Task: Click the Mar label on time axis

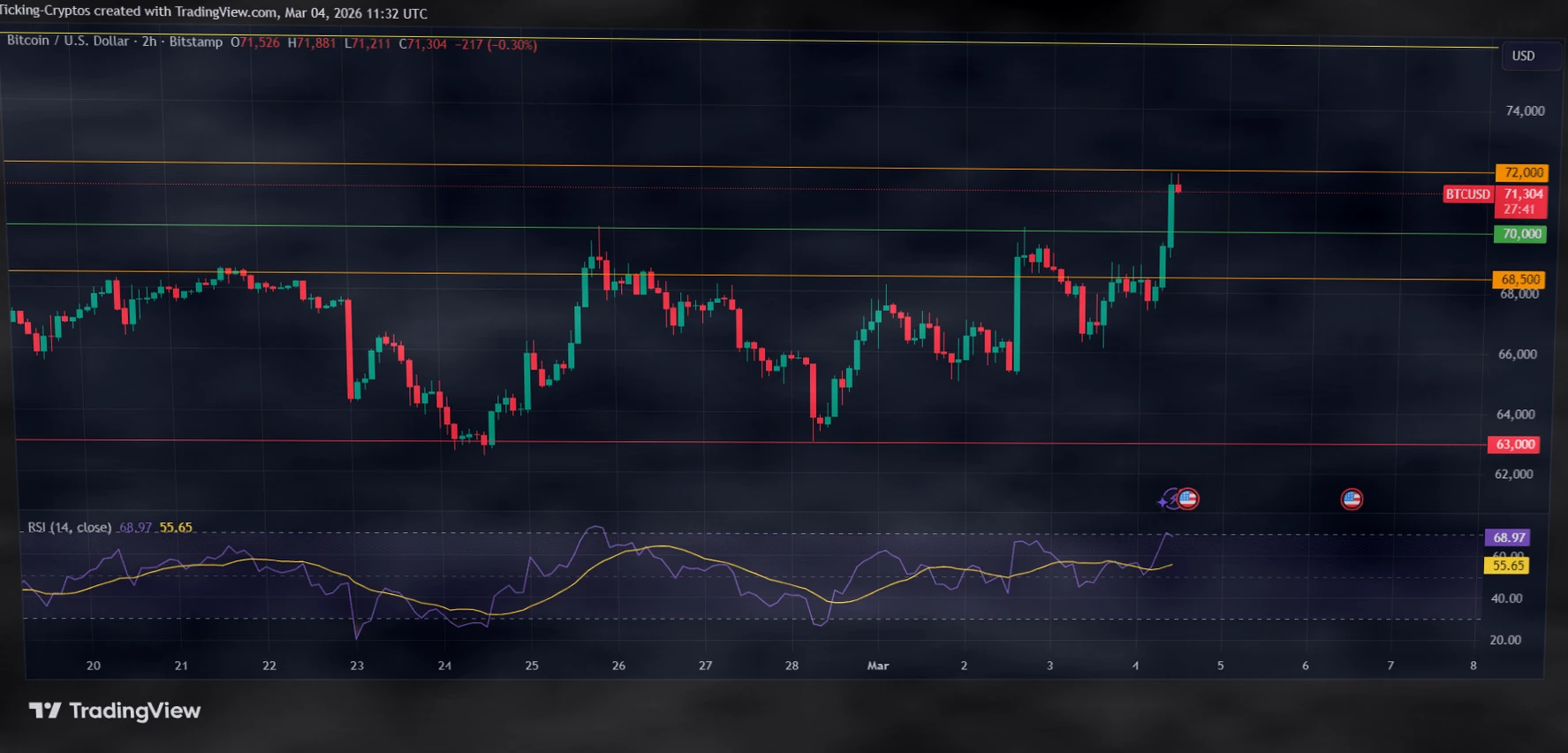Action: coord(877,666)
